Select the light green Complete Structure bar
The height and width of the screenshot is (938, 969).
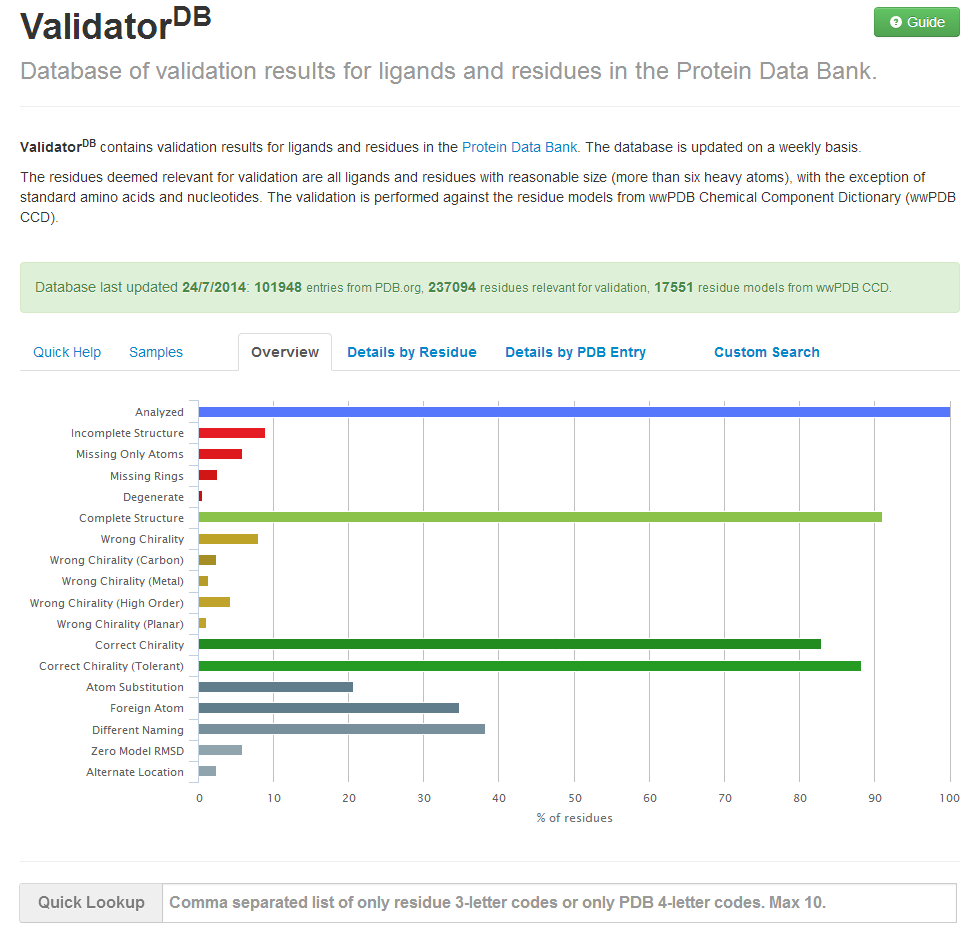(x=540, y=517)
